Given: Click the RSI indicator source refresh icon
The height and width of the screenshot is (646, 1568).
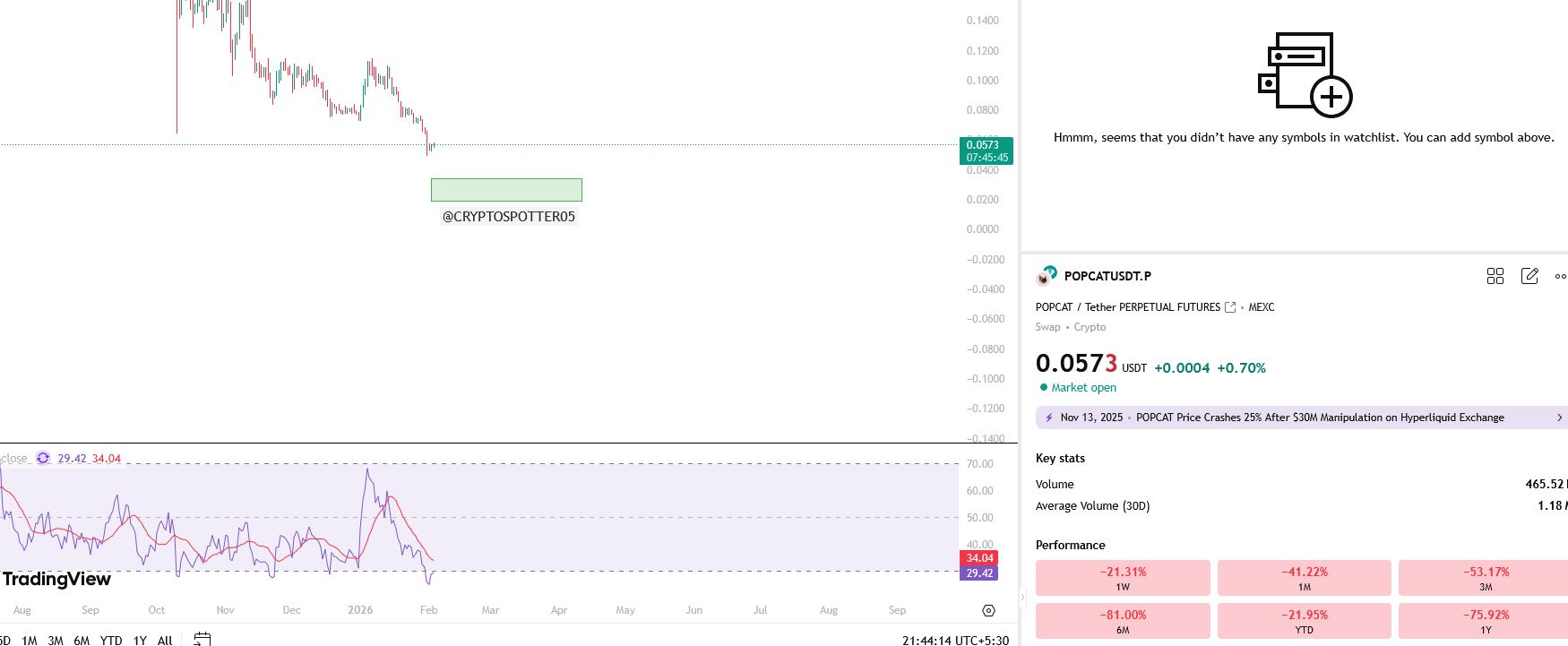Looking at the screenshot, I should coord(43,459).
